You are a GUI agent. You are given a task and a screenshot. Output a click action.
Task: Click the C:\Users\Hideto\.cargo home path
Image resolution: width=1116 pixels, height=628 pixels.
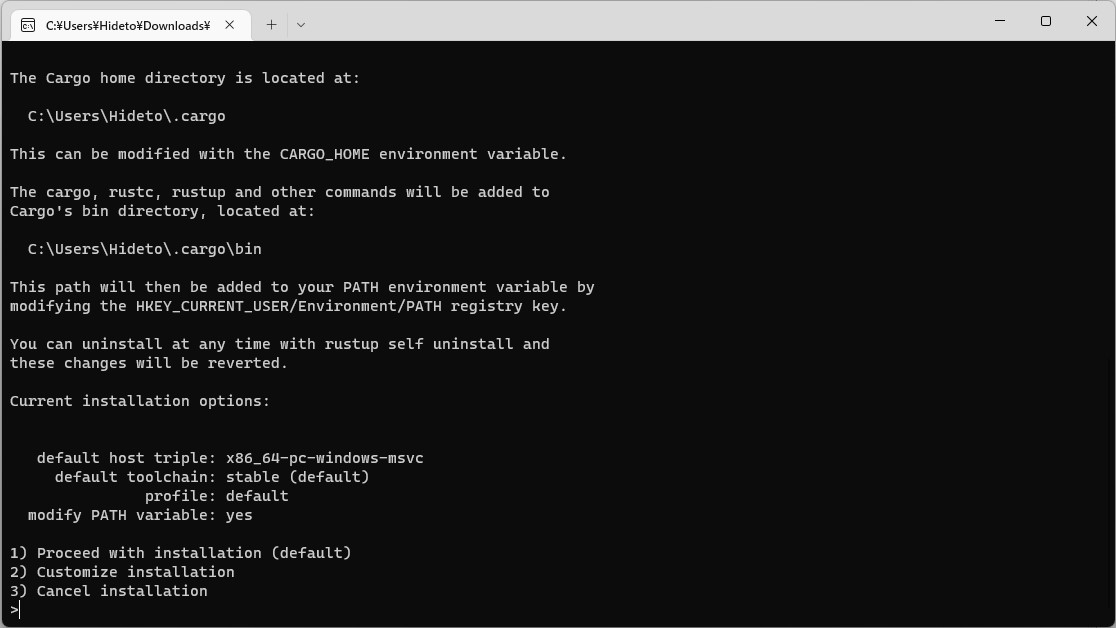(127, 116)
